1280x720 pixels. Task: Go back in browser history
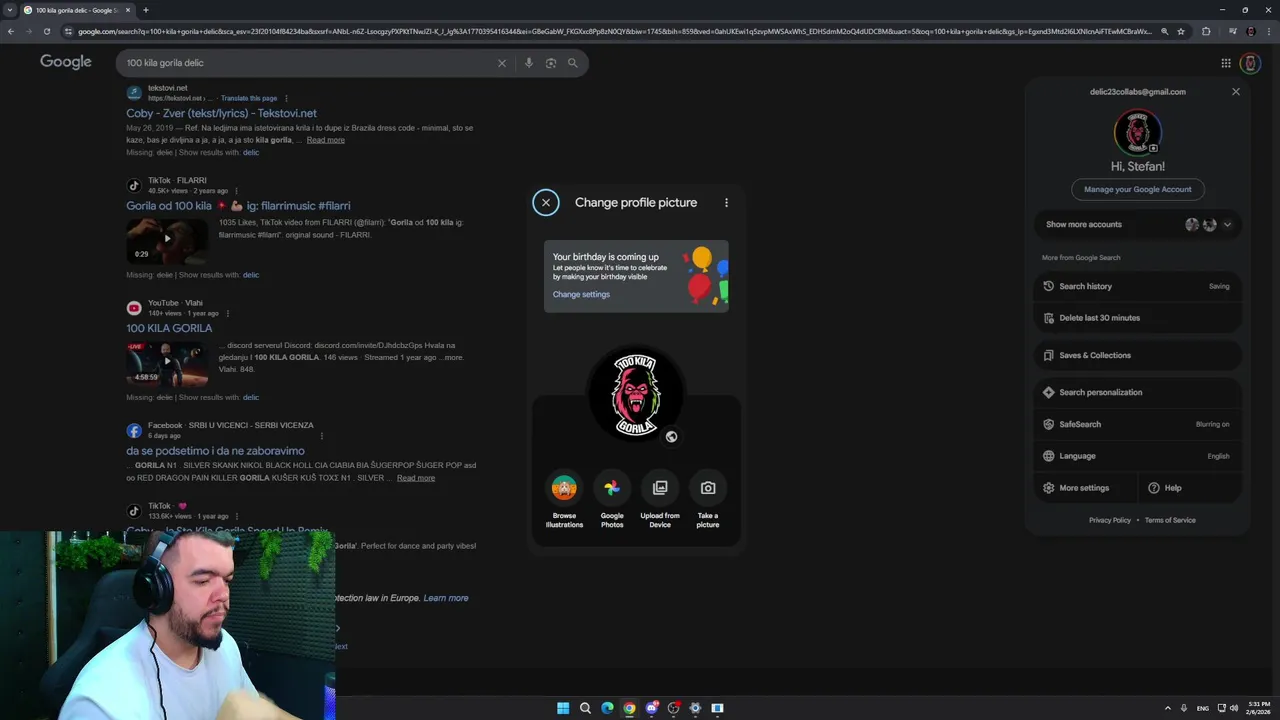click(11, 31)
